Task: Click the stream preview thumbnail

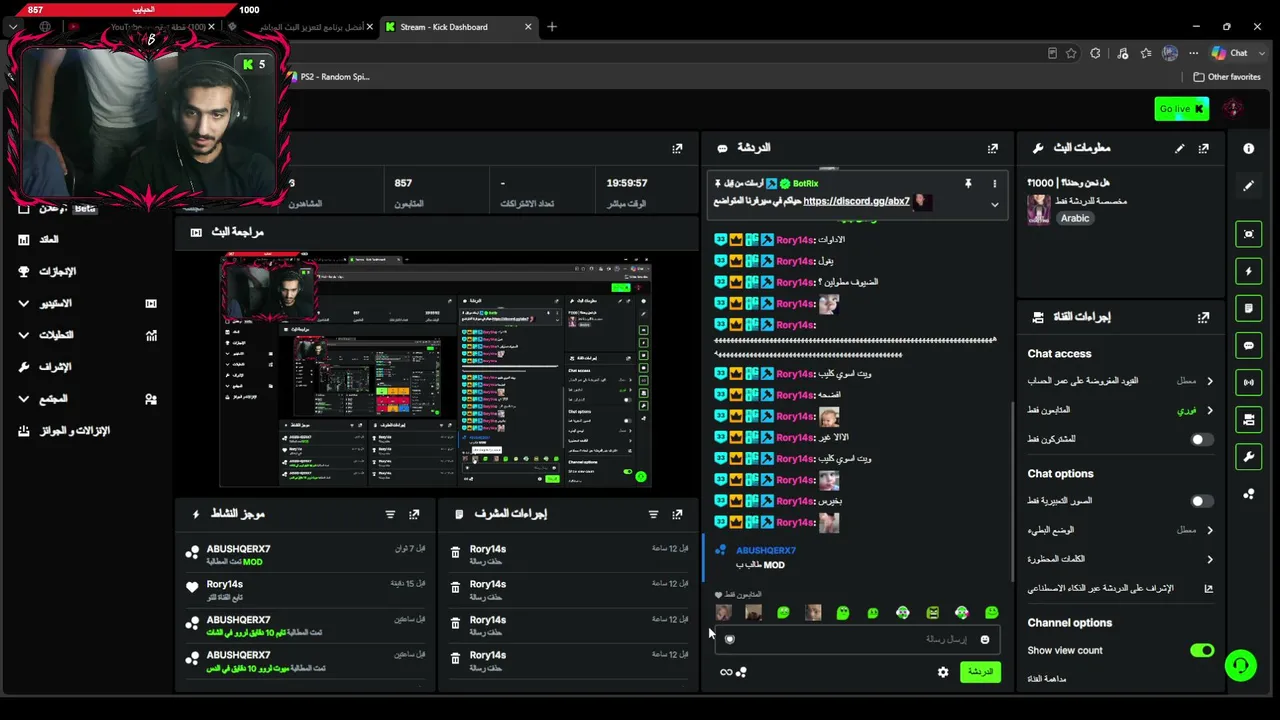Action: [x=436, y=371]
